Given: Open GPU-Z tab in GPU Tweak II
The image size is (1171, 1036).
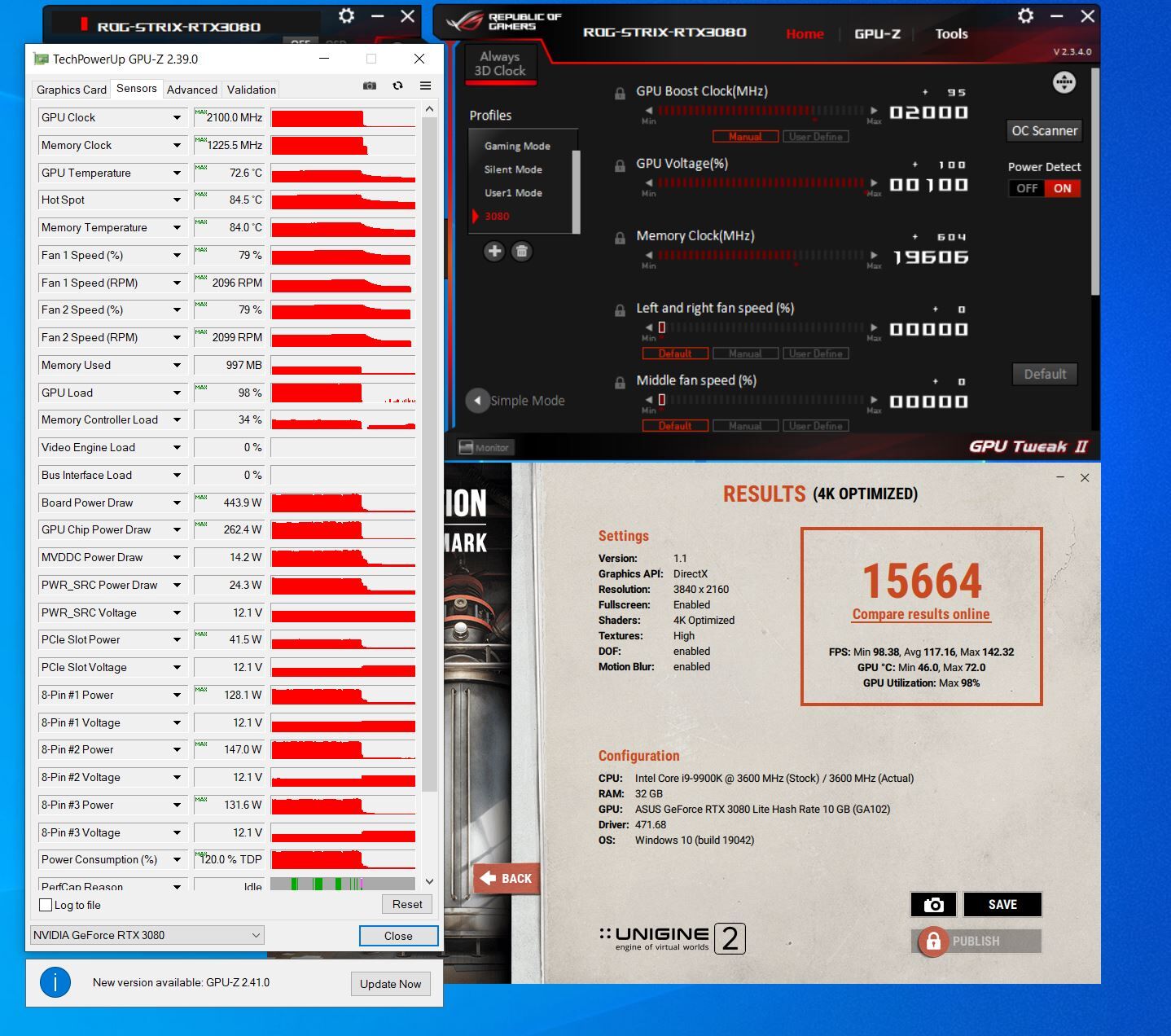Looking at the screenshot, I should pyautogui.click(x=877, y=33).
